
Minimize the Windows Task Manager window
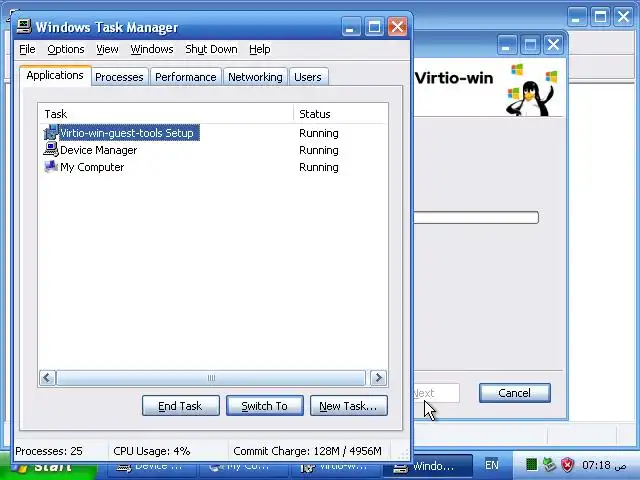[351, 27]
